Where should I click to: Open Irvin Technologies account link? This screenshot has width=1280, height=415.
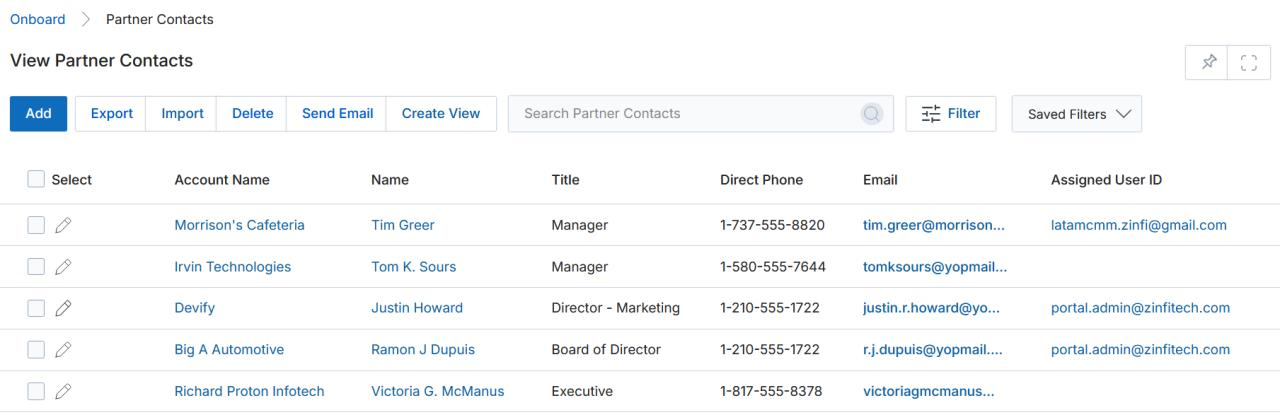point(232,267)
